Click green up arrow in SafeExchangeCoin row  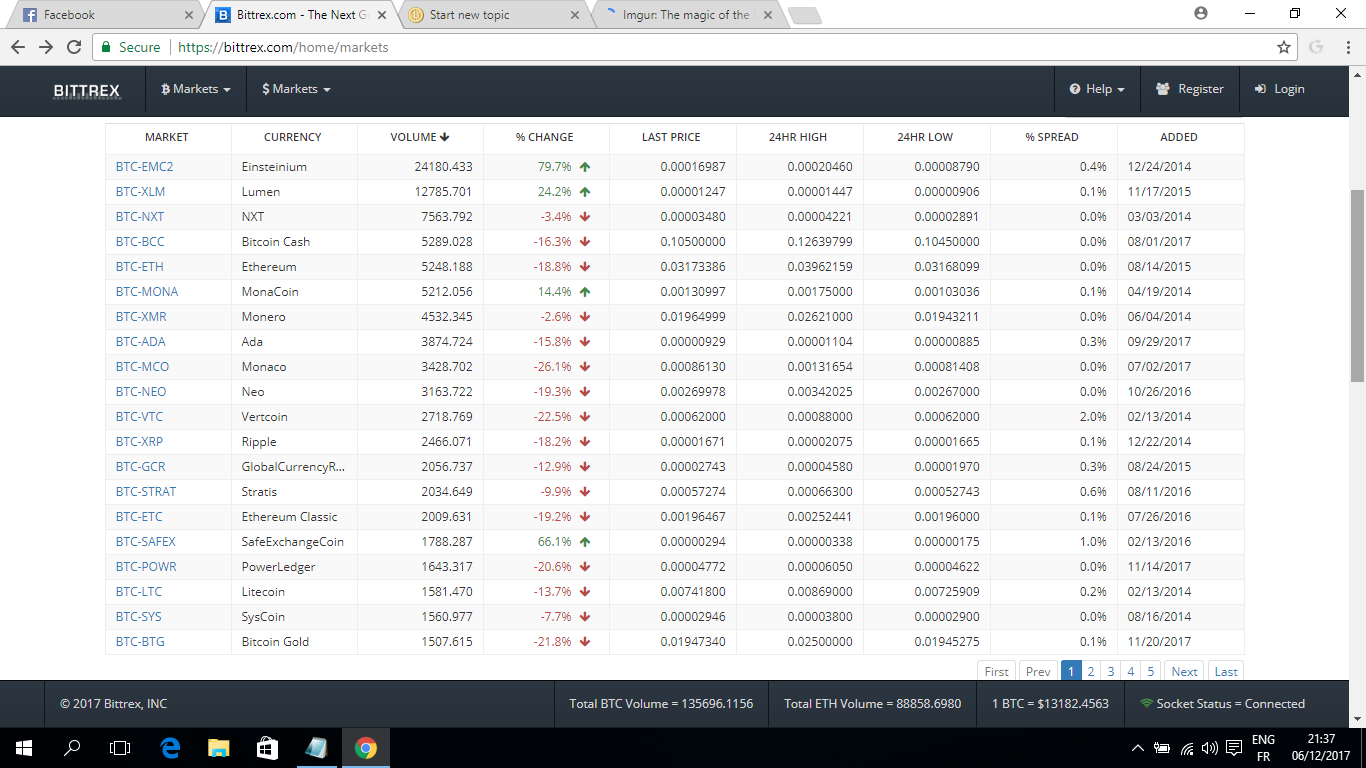click(x=585, y=542)
